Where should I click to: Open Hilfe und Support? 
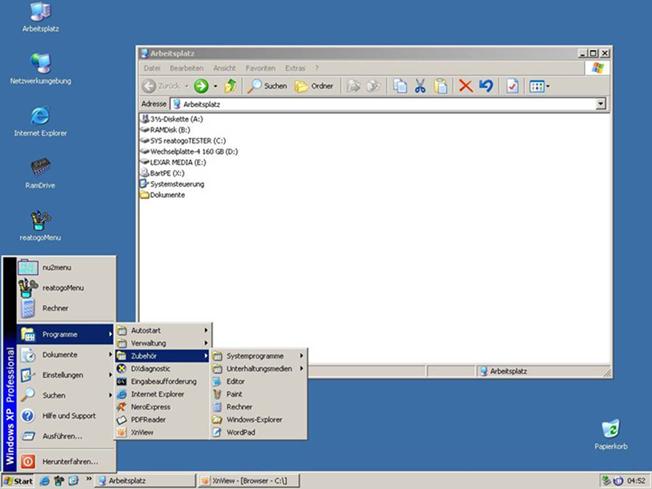(66, 416)
